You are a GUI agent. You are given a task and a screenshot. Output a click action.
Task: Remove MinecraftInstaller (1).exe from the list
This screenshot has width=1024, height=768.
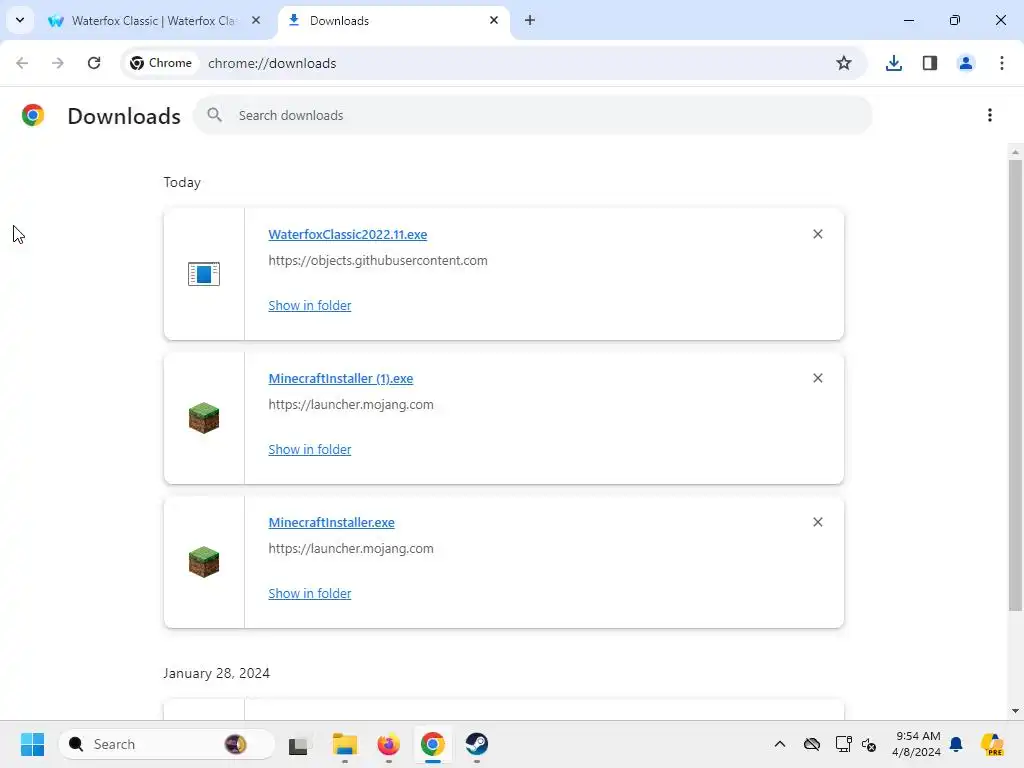pos(818,378)
